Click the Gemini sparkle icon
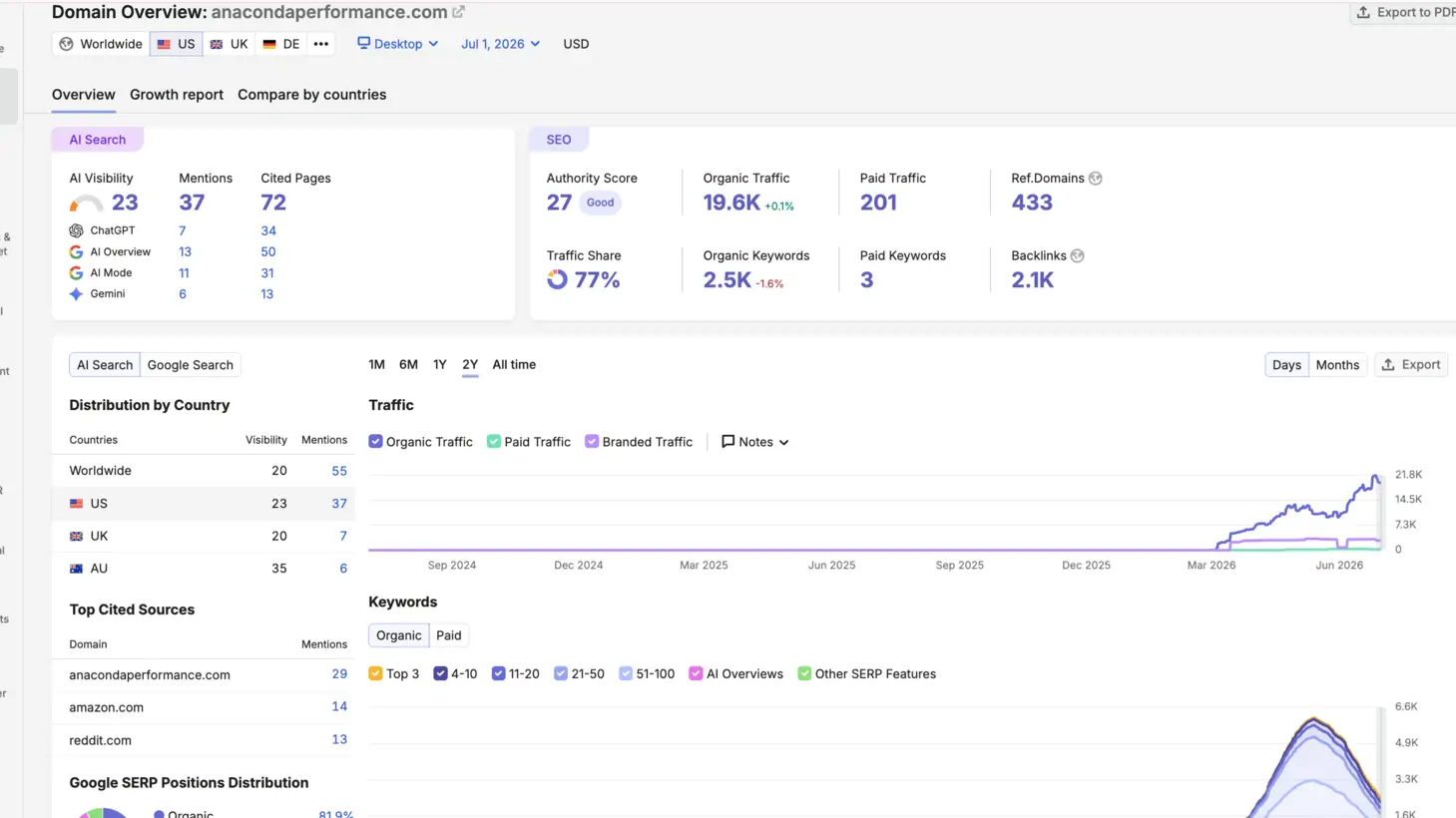1456x818 pixels. [76, 294]
